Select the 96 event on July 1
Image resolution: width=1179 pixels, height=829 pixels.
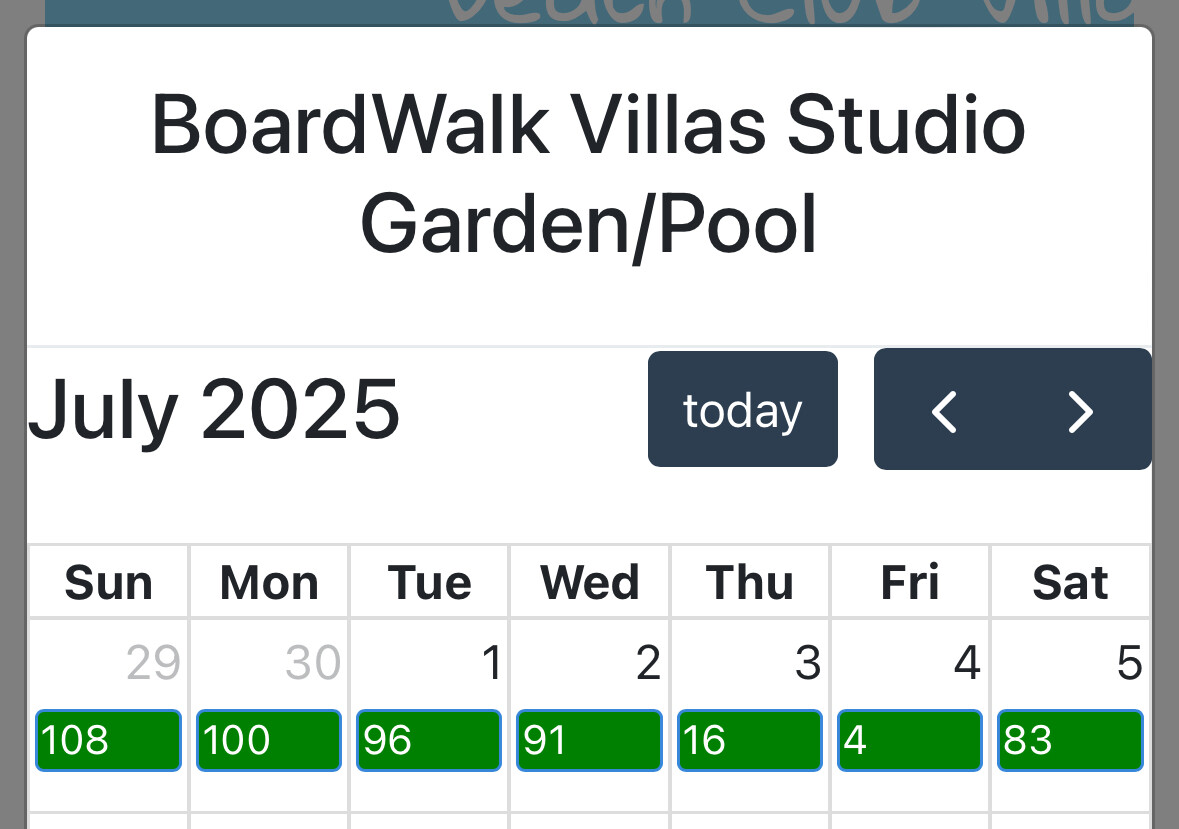[429, 741]
